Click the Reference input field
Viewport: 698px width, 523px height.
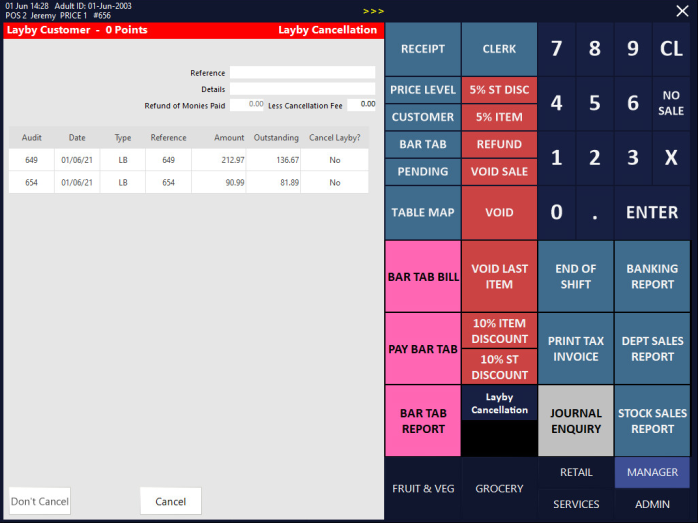point(302,73)
